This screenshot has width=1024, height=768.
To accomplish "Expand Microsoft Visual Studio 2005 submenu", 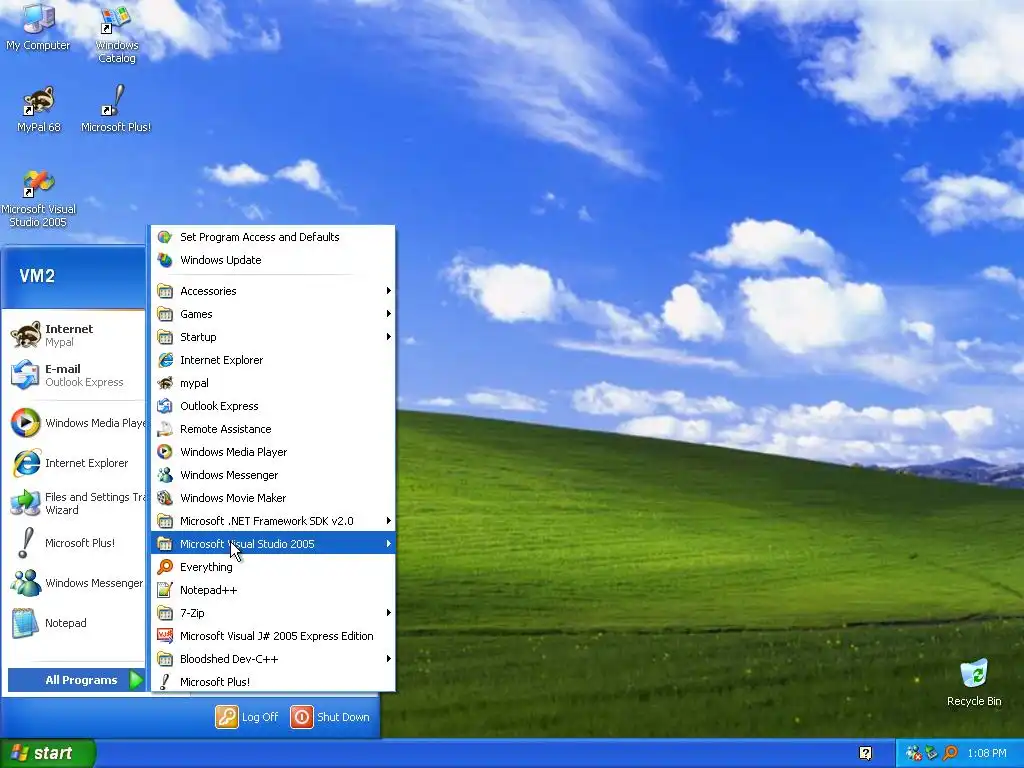I will click(273, 543).
